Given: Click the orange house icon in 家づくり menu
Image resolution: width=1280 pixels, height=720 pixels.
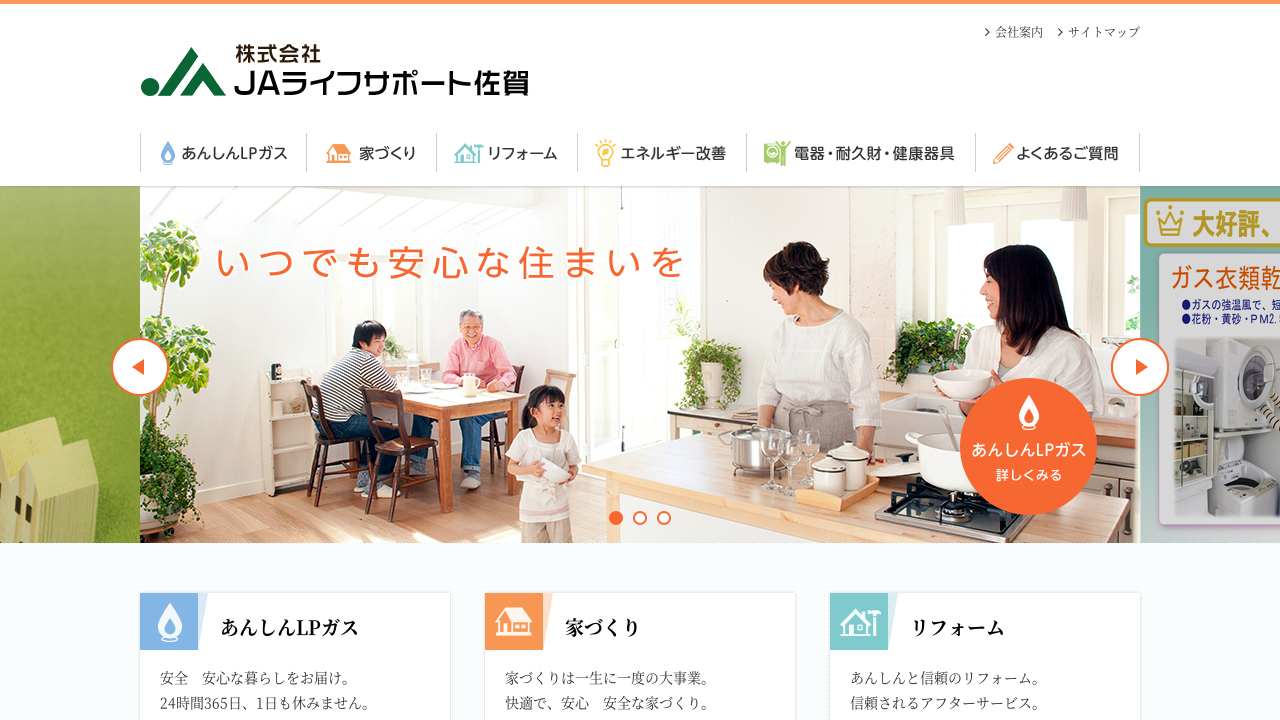Looking at the screenshot, I should point(339,153).
